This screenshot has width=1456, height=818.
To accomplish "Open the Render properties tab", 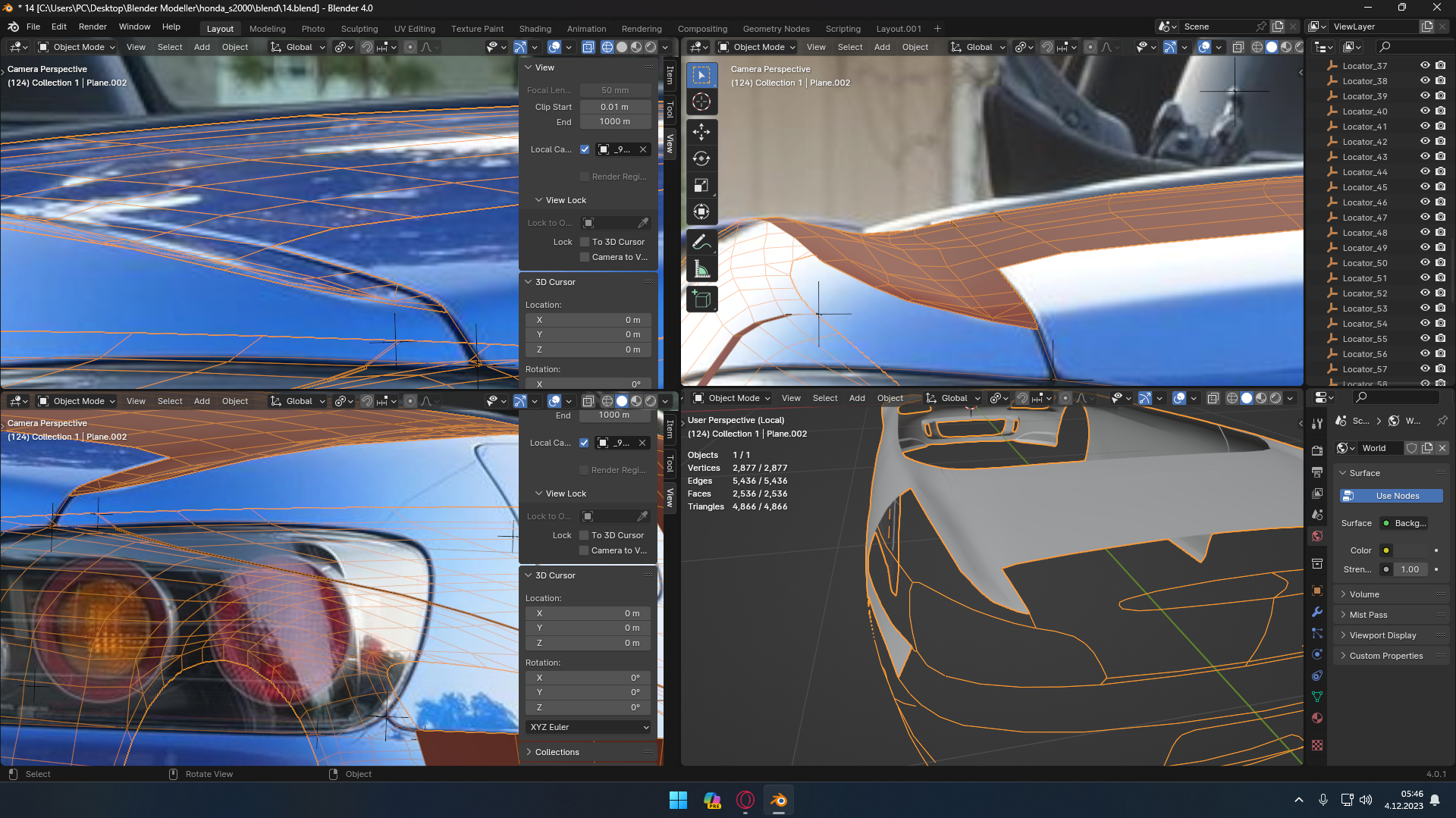I will 1317,450.
